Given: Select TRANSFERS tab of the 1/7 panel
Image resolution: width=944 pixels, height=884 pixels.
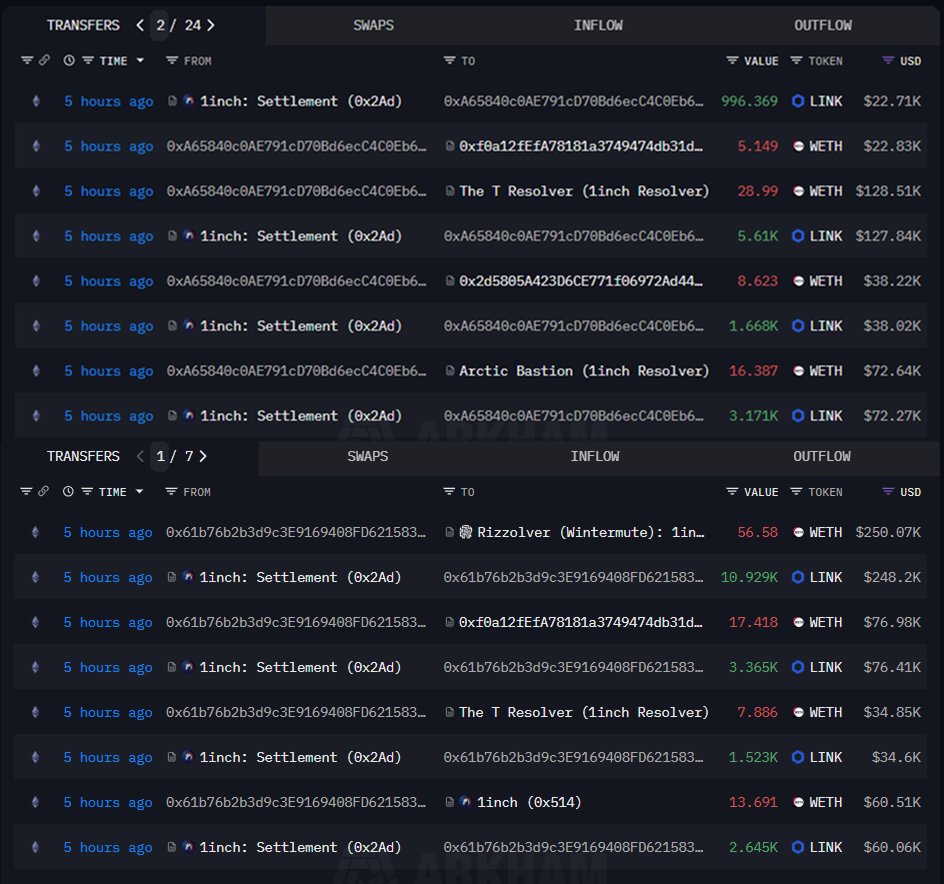Looking at the screenshot, I should (83, 456).
